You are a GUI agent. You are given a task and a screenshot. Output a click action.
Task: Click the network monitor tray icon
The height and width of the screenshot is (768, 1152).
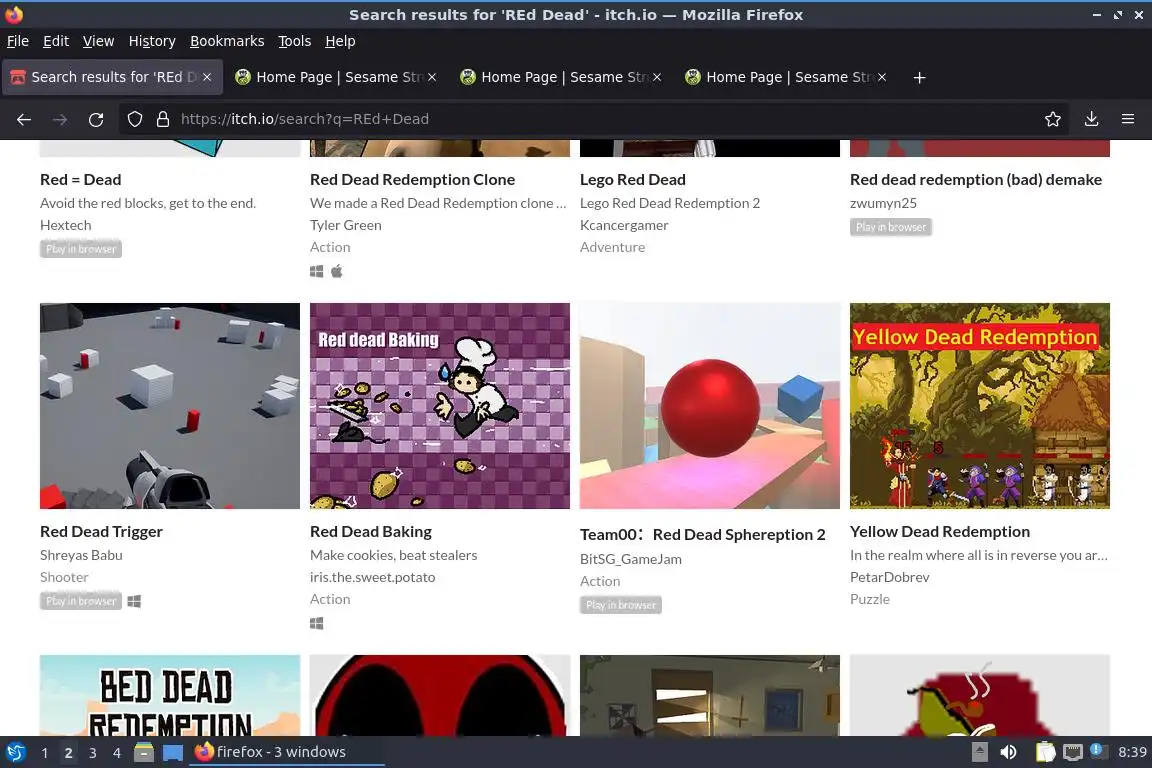coord(1073,752)
